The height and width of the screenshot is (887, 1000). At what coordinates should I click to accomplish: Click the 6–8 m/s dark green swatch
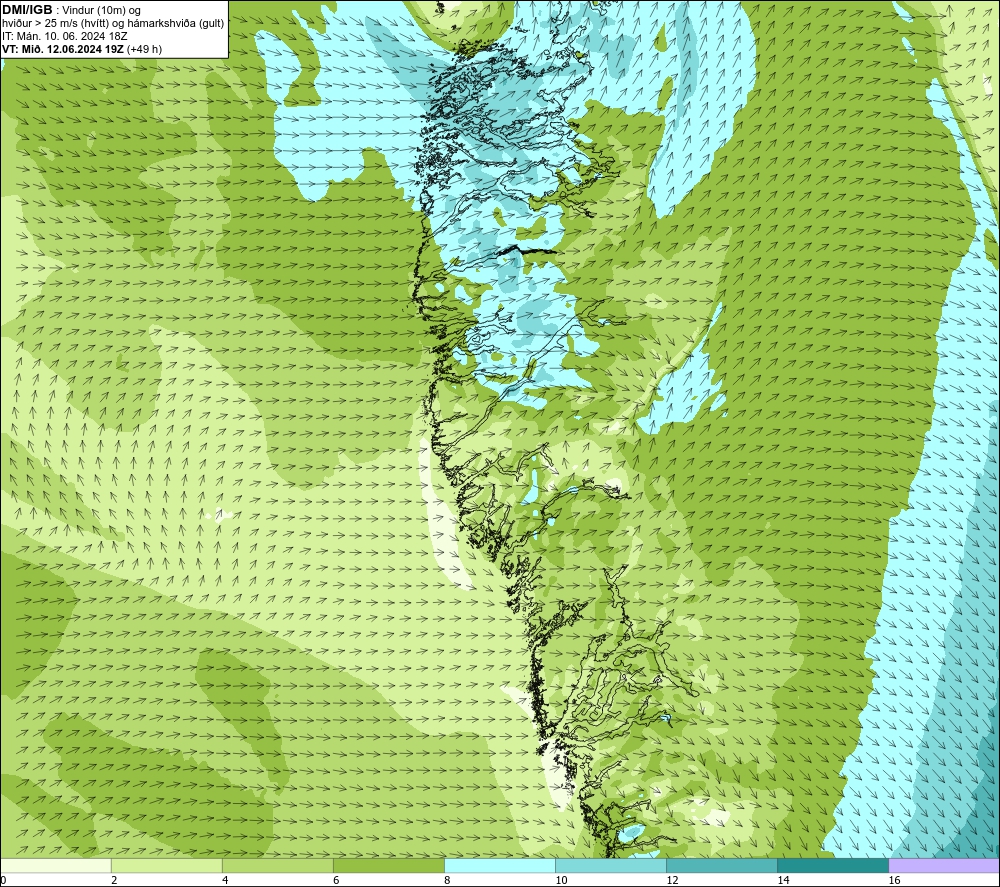point(388,865)
